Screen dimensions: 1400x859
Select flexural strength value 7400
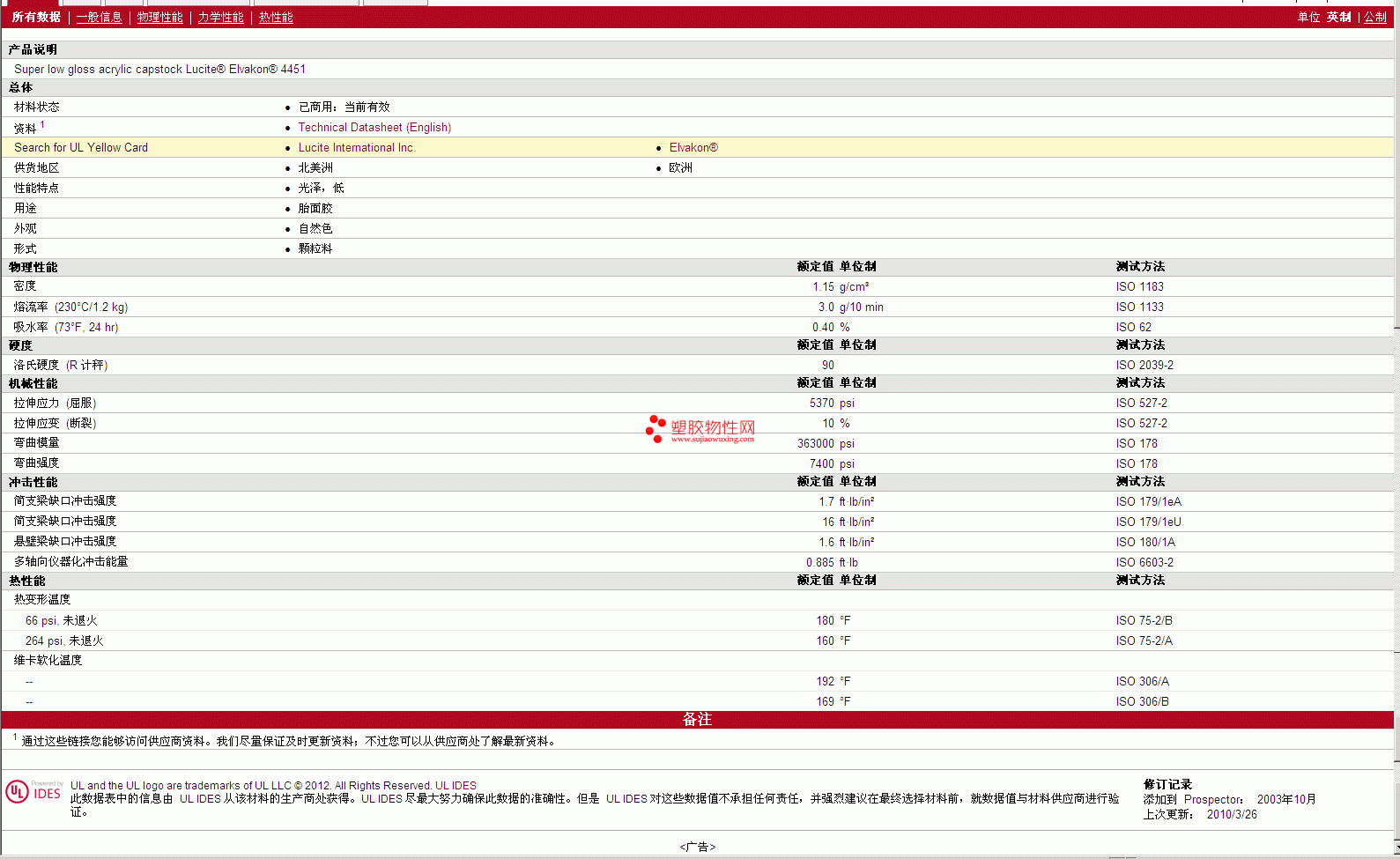821,464
